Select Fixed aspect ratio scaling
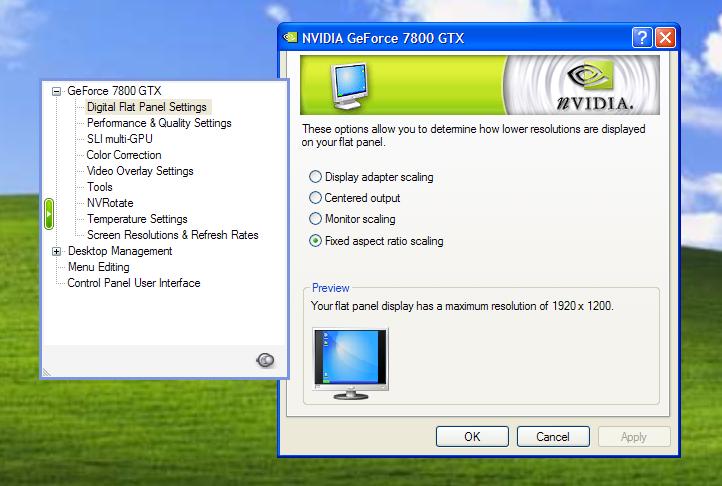The height and width of the screenshot is (486, 722). pyautogui.click(x=376, y=241)
